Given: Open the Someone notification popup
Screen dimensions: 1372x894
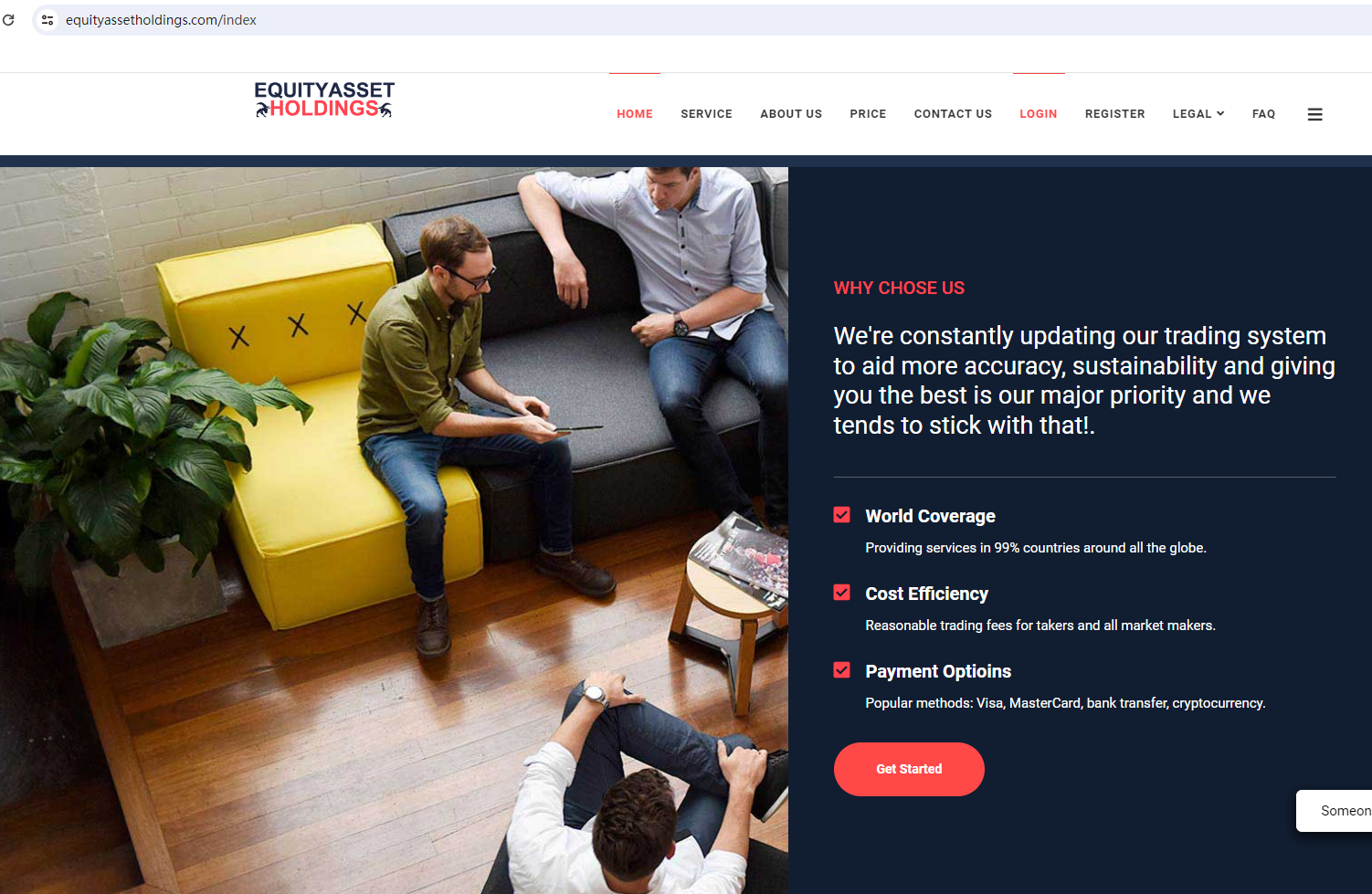Looking at the screenshot, I should pos(1335,811).
